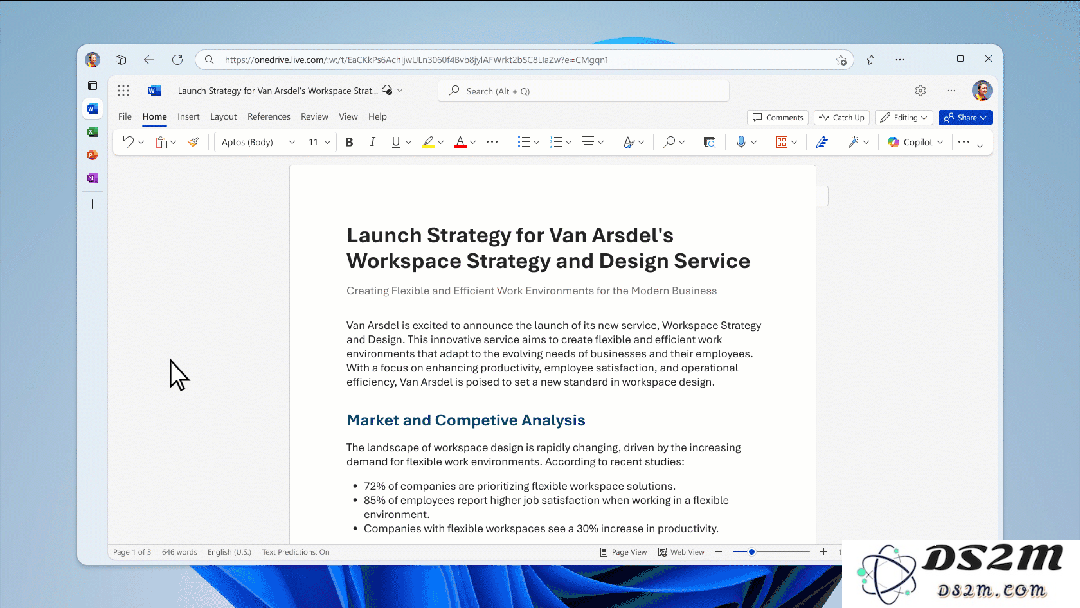Click the Reuse Files icon in the ribbon
The width and height of the screenshot is (1080, 608).
[709, 142]
